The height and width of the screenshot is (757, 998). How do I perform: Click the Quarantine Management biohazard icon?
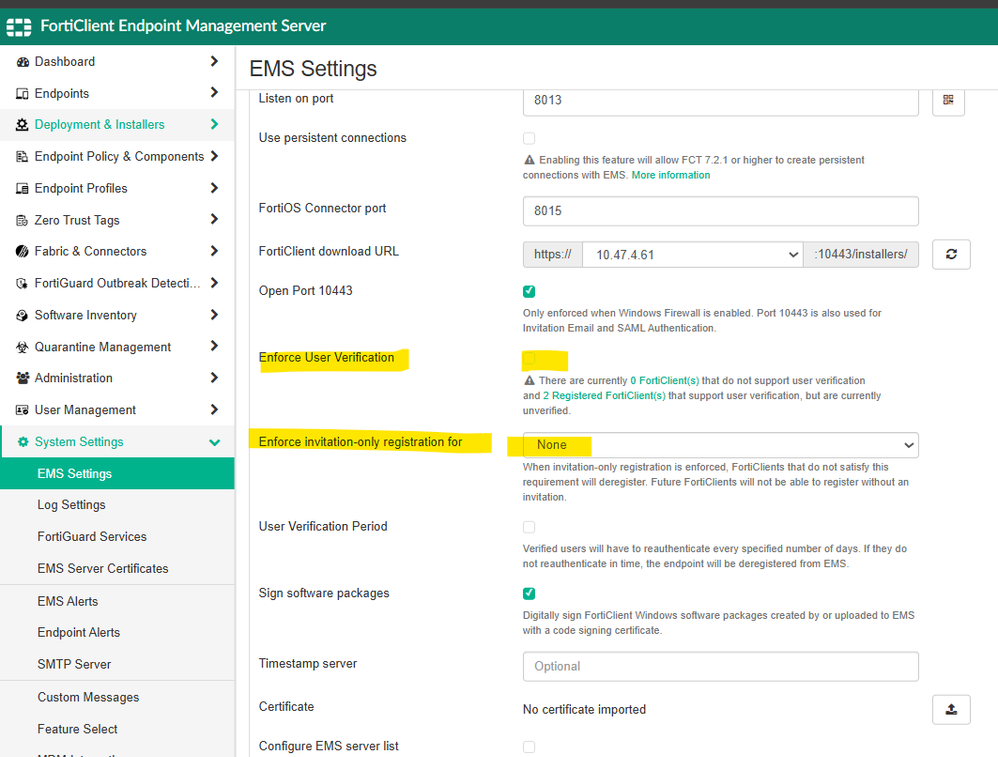tap(23, 347)
